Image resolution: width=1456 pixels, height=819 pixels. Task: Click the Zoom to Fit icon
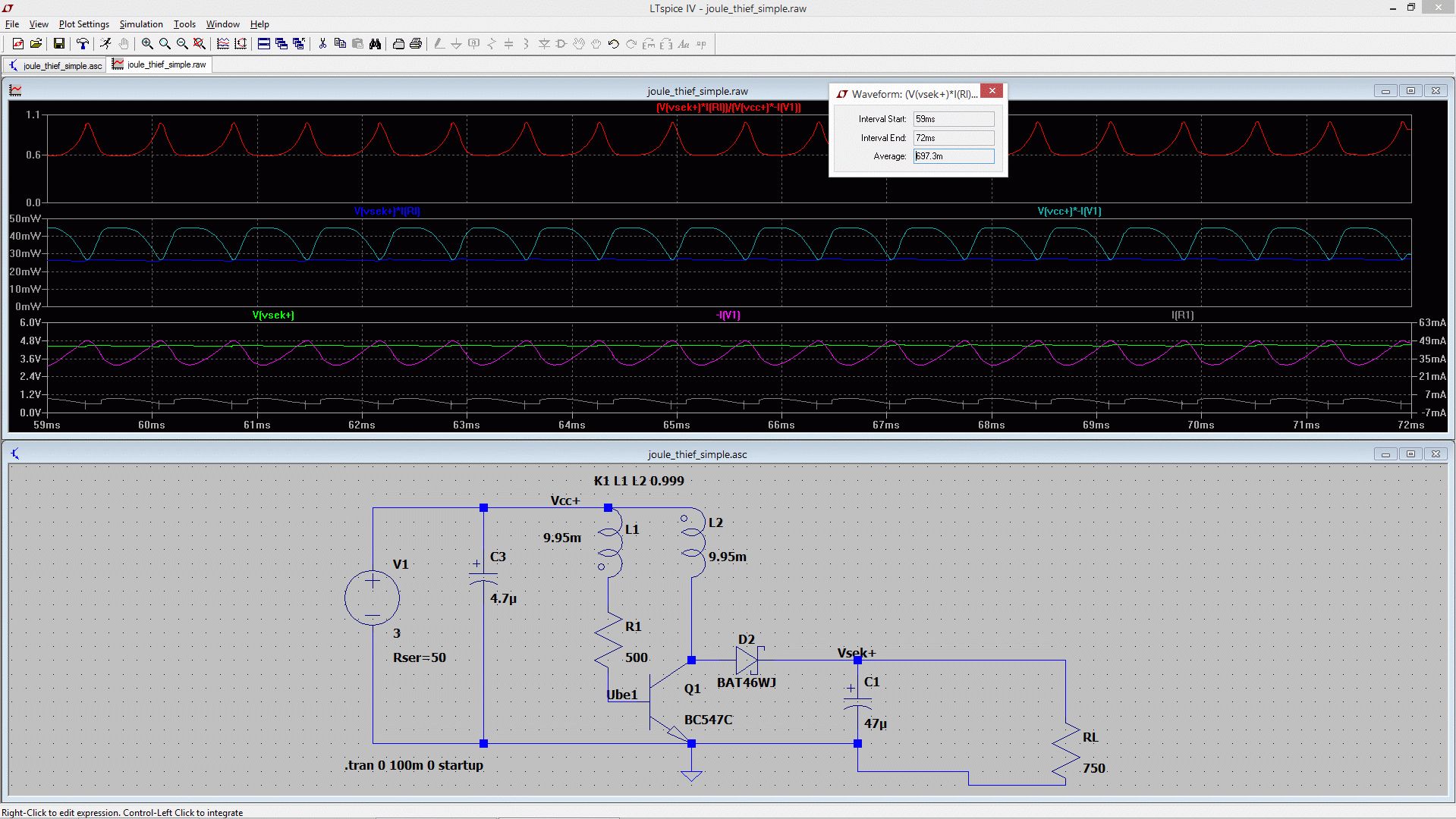(200, 44)
